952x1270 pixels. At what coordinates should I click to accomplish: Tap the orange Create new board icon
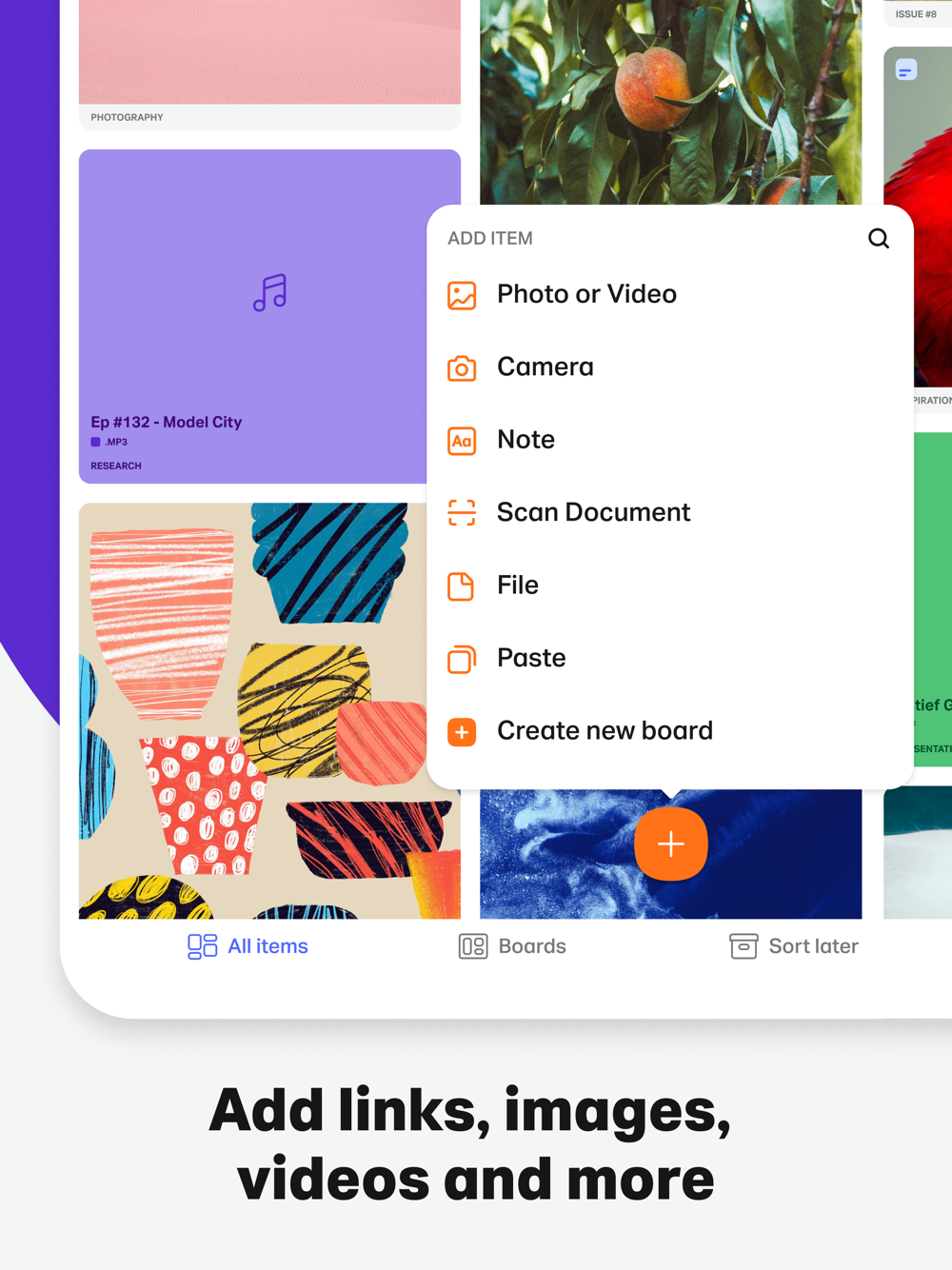coord(462,732)
